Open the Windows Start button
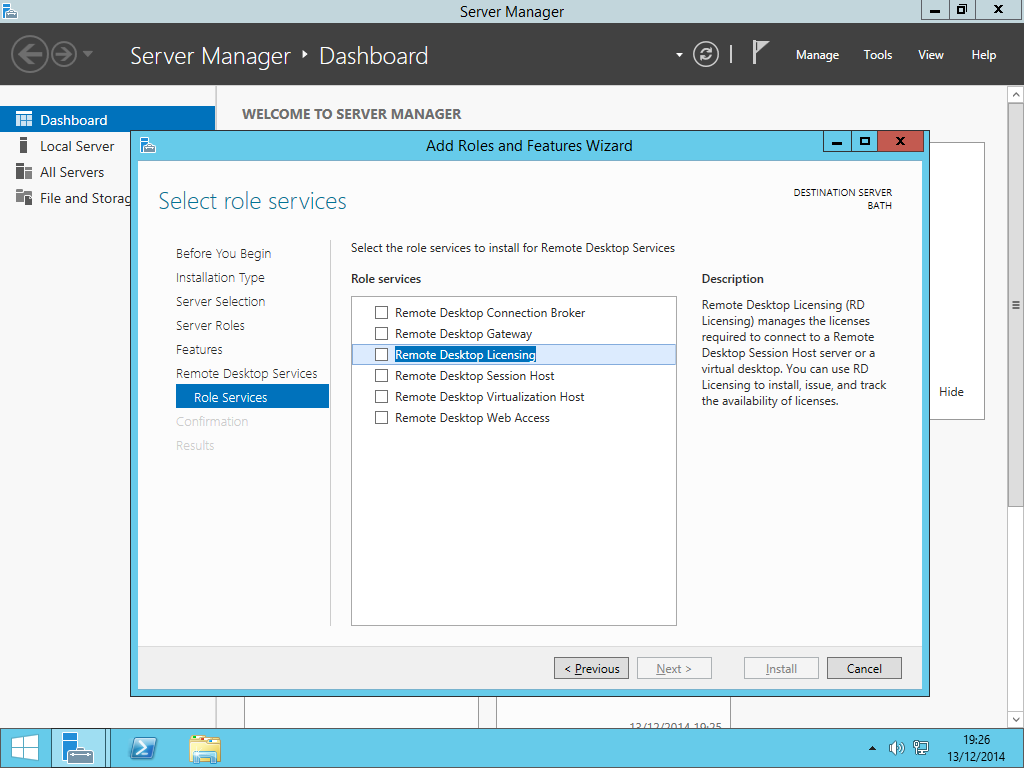Image resolution: width=1024 pixels, height=768 pixels. [25, 748]
